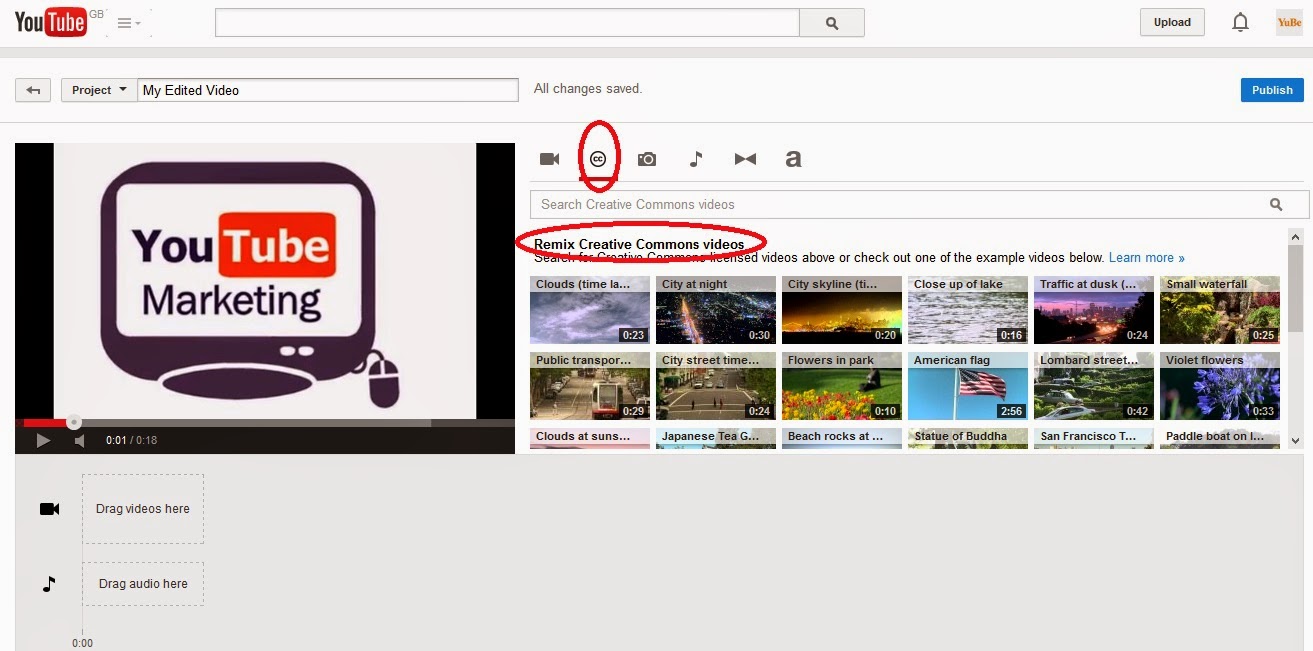This screenshot has width=1313, height=651.
Task: Select the 'Public transpor...' thumbnail
Action: tap(590, 386)
